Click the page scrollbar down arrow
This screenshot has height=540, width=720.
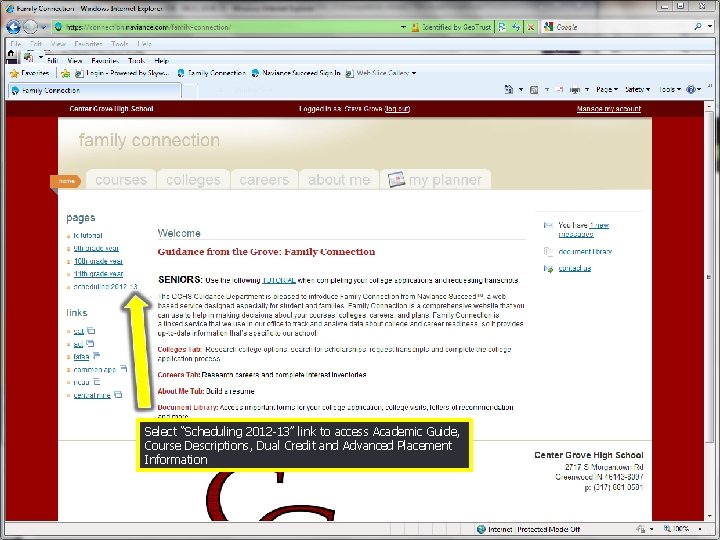[709, 517]
